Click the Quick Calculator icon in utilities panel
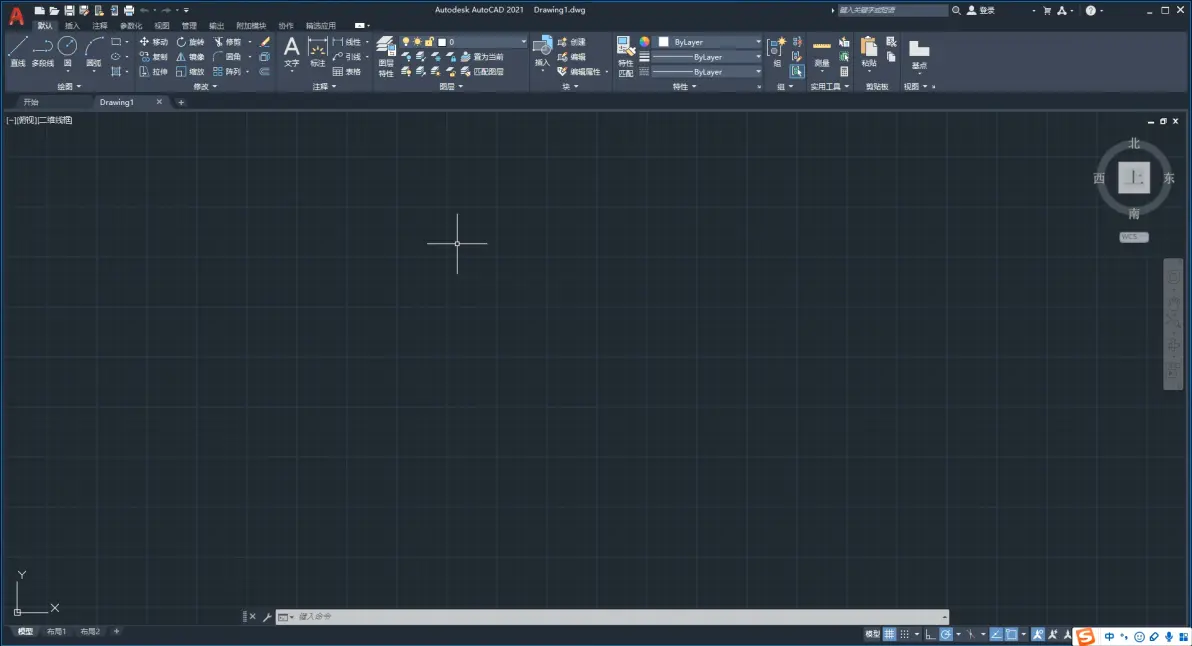Viewport: 1192px width, 646px height. click(844, 71)
